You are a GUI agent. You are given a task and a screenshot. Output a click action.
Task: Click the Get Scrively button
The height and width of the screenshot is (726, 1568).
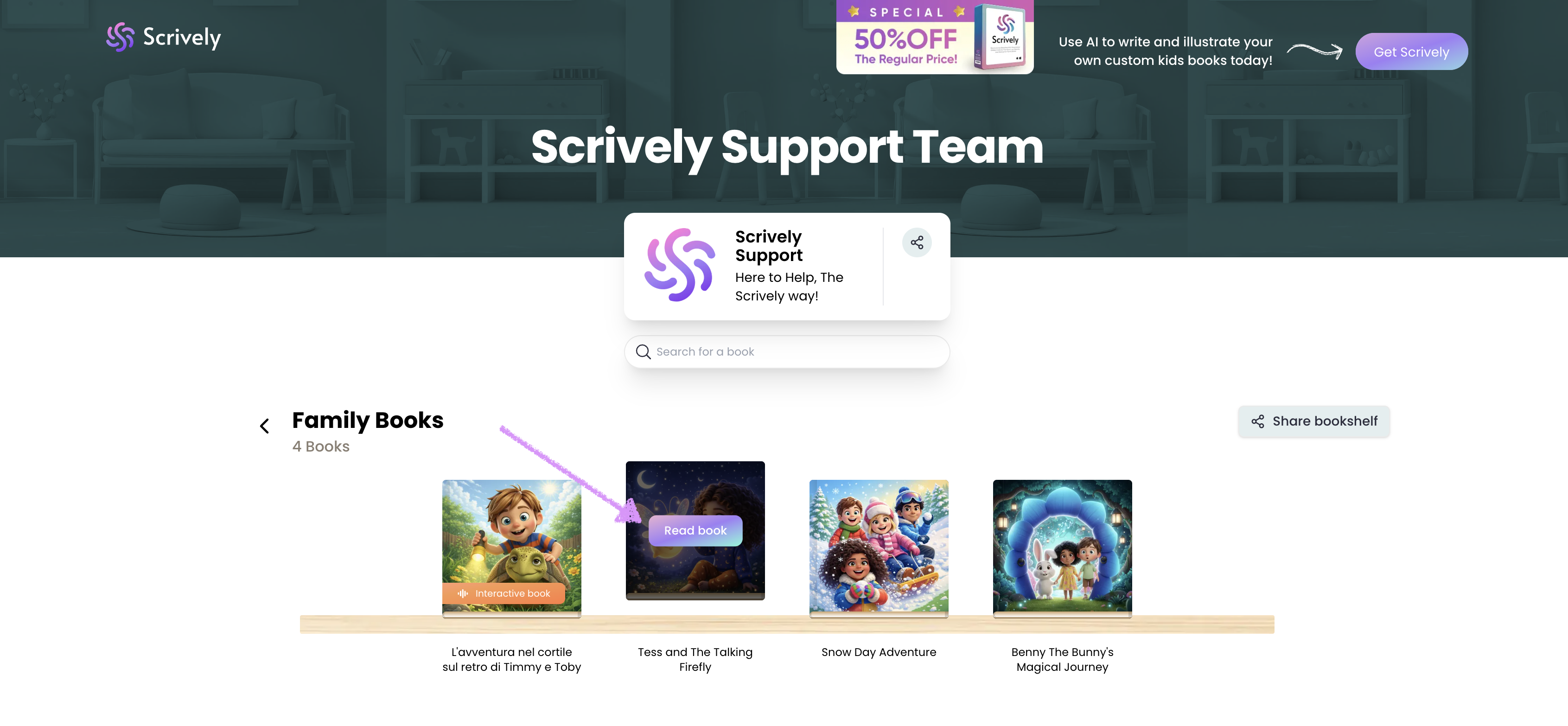click(1411, 52)
